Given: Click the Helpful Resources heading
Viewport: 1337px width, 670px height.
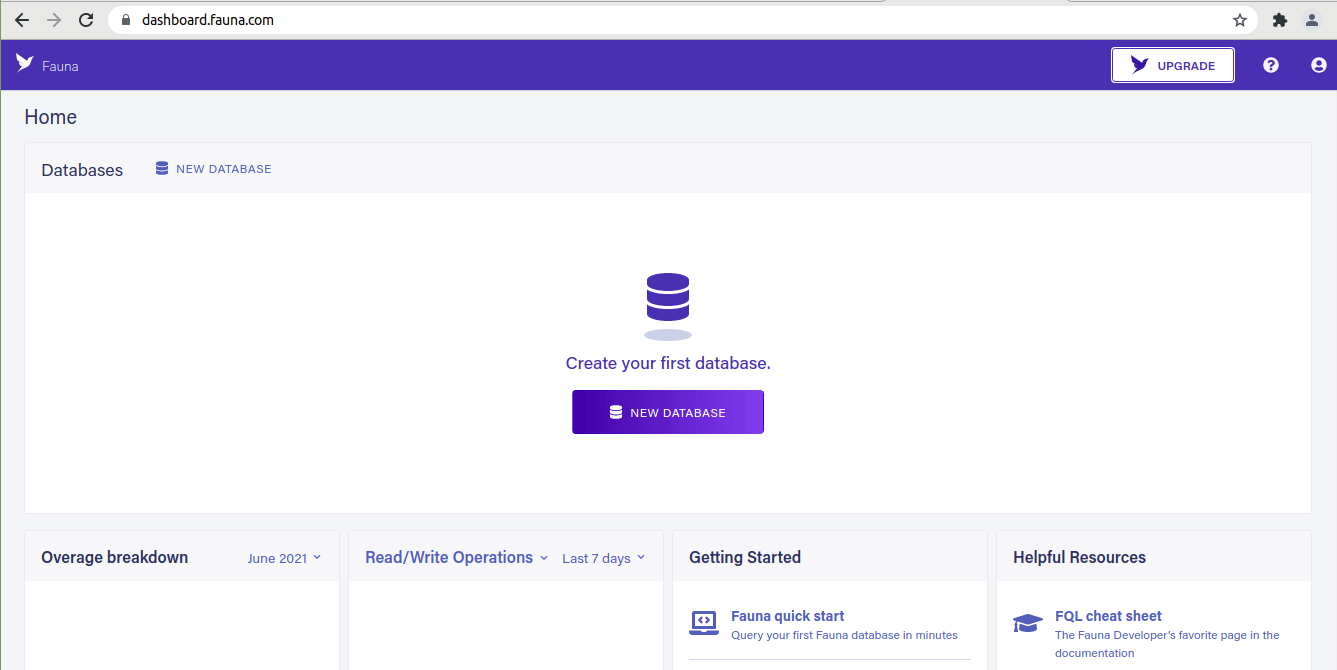Looking at the screenshot, I should [x=1080, y=558].
